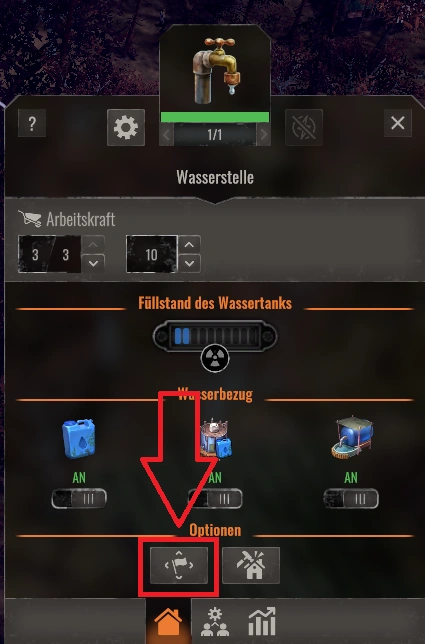Click the radiation hazard icon
Image resolution: width=425 pixels, height=644 pixels.
pos(215,358)
